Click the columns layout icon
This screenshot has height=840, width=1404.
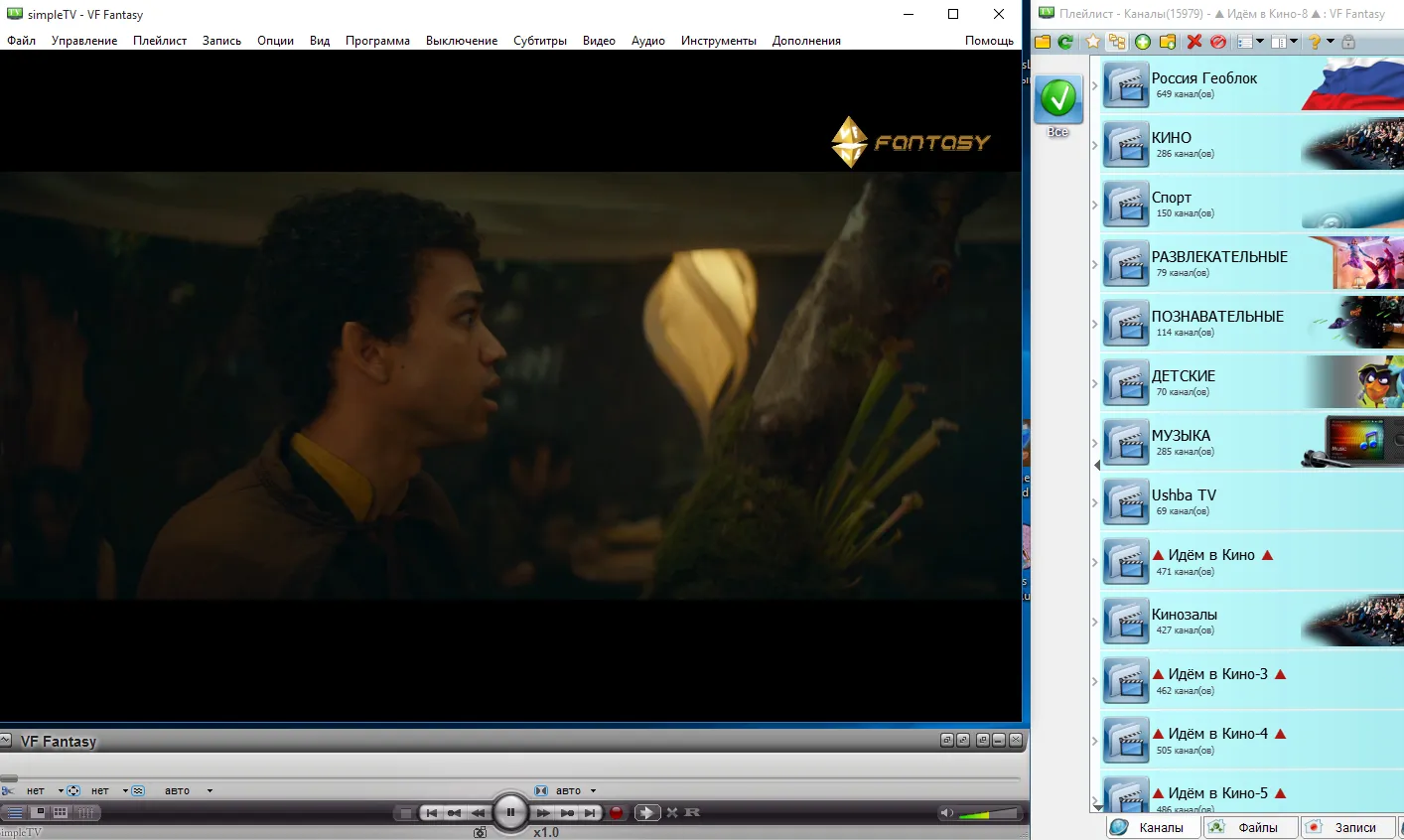coord(1279,42)
